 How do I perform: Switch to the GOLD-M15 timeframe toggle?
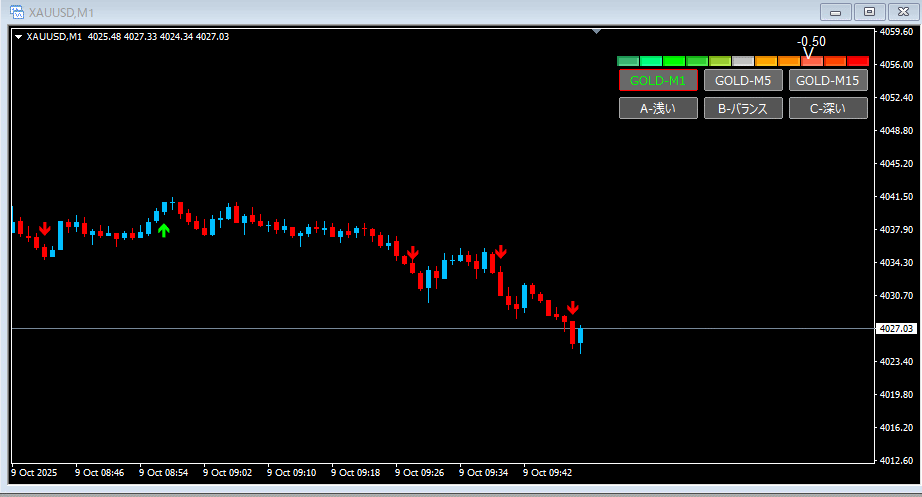click(828, 80)
